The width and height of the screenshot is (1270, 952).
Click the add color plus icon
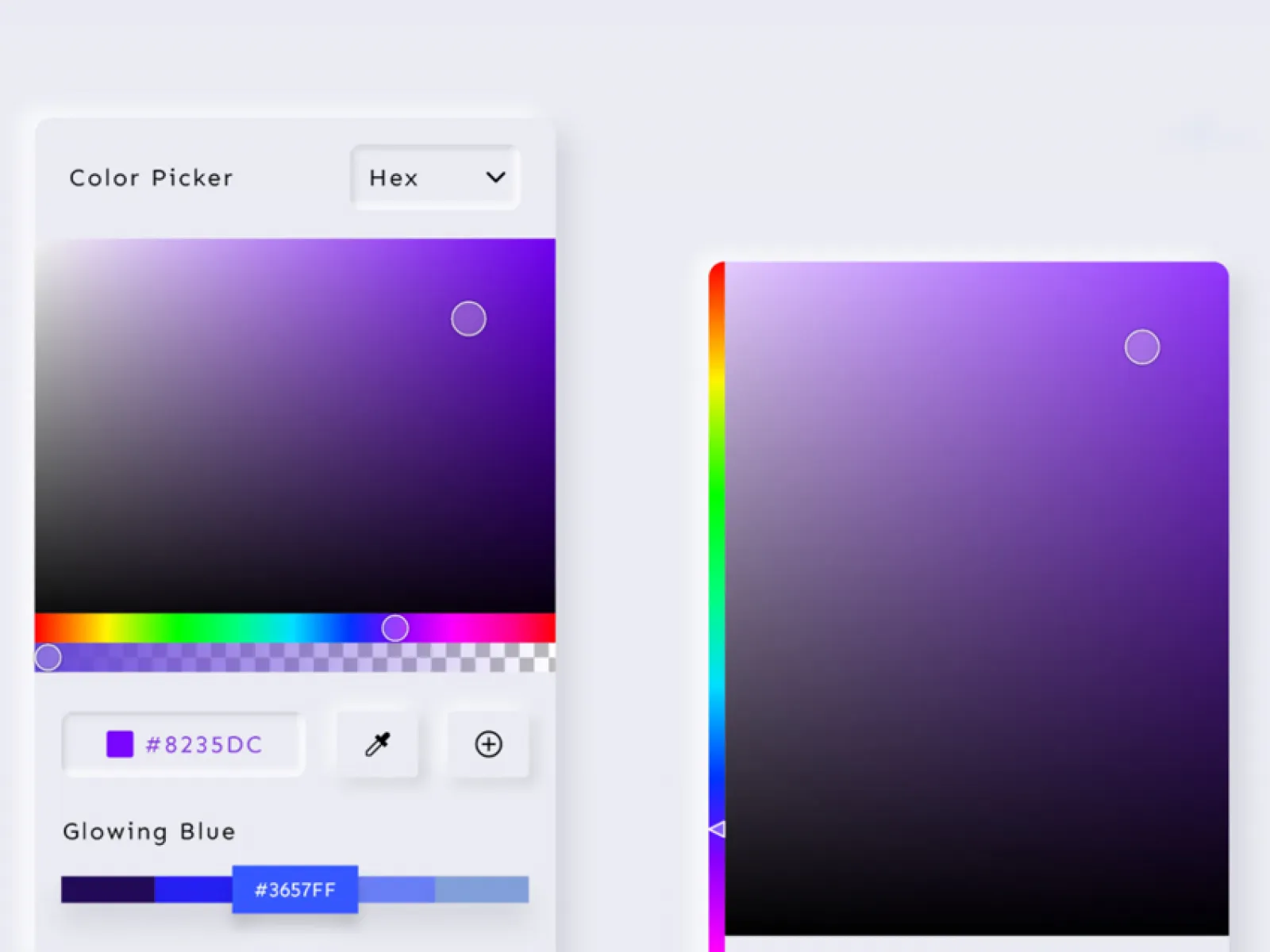click(489, 744)
